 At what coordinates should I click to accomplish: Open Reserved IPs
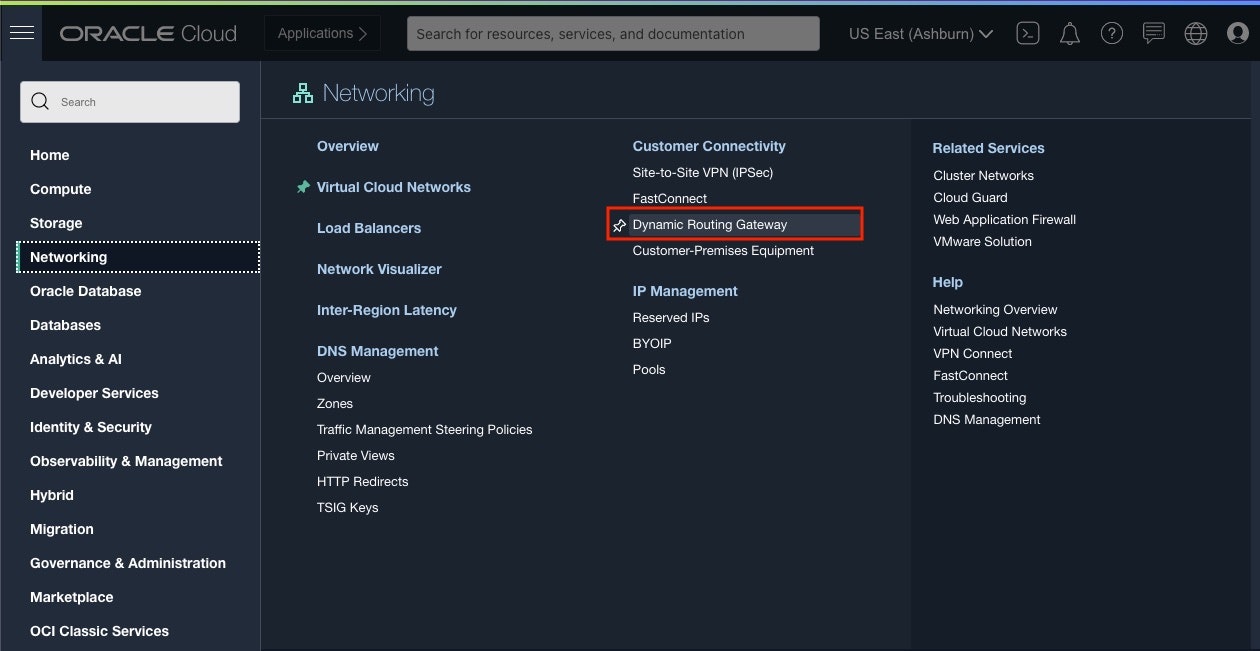point(671,317)
